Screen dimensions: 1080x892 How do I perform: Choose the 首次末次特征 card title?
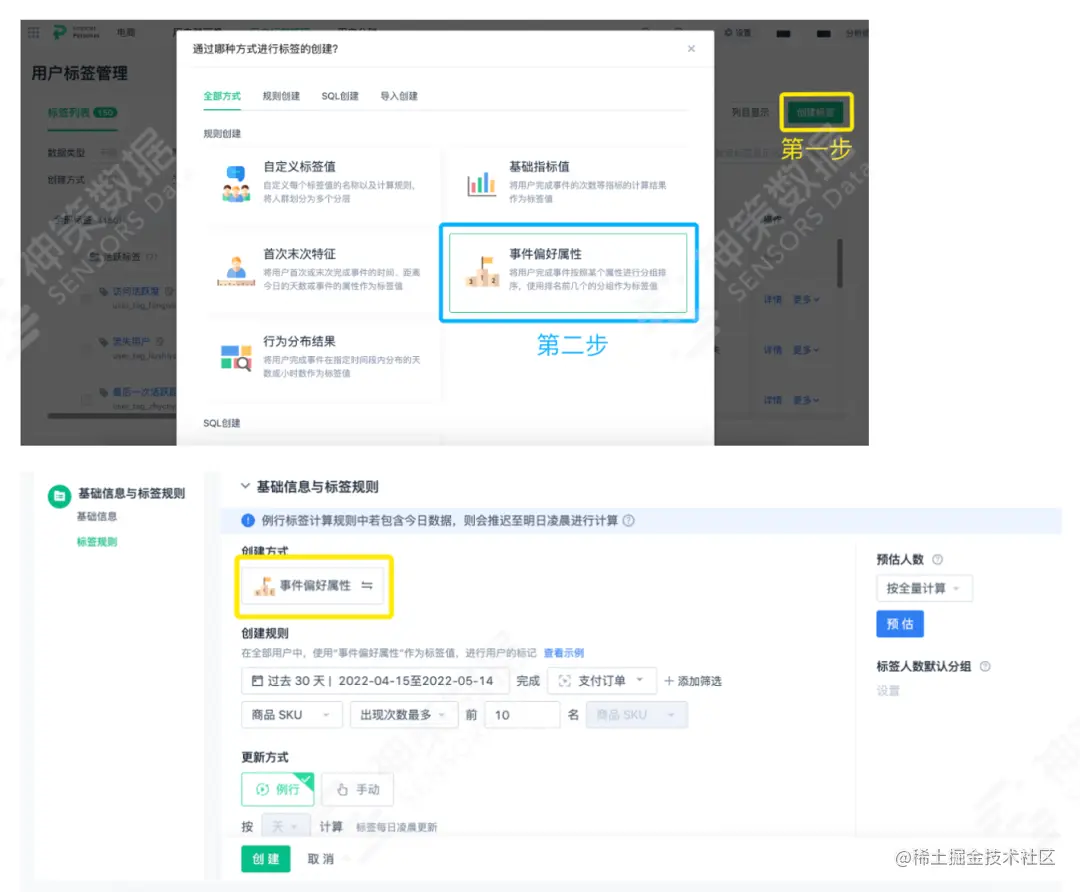click(300, 254)
